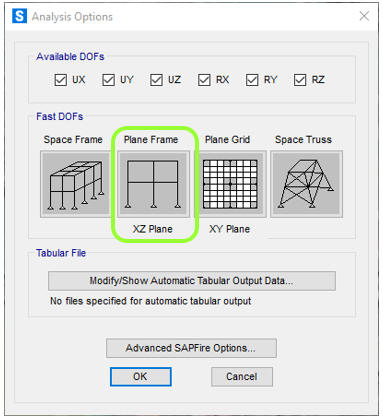Click the Space Truss text label
383x419 pixels.
(303, 139)
